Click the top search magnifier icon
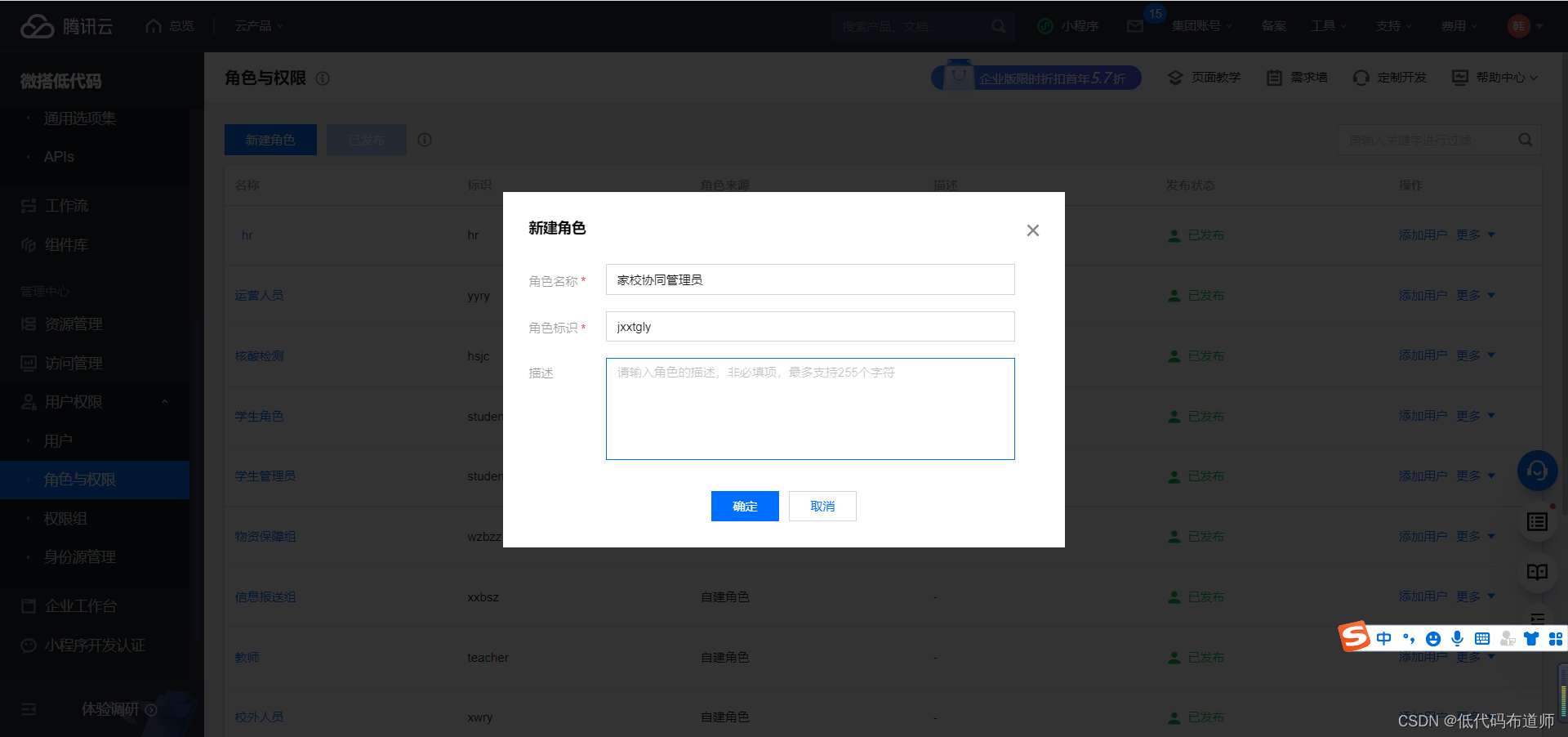This screenshot has width=1568, height=737. pyautogui.click(x=998, y=26)
